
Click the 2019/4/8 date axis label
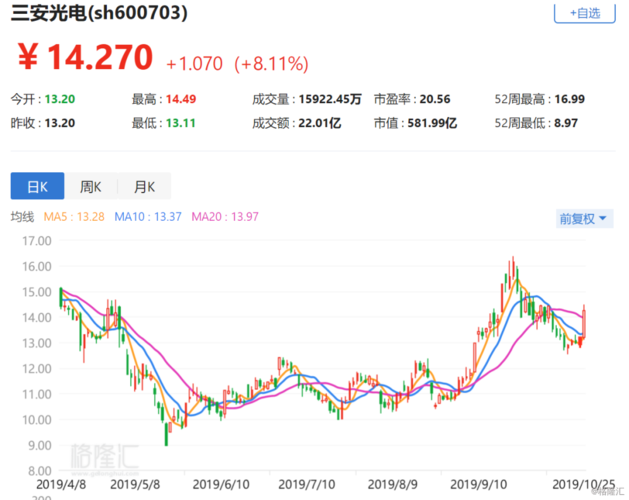click(61, 484)
